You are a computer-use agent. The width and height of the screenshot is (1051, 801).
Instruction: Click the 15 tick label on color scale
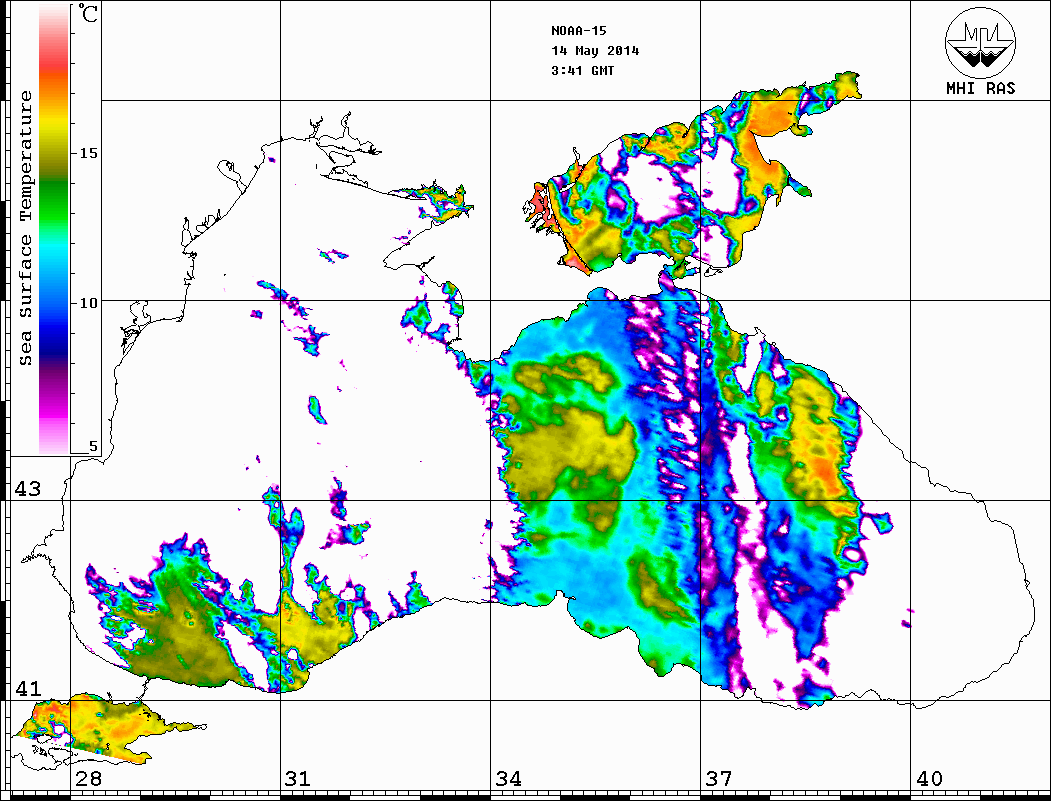click(x=88, y=153)
